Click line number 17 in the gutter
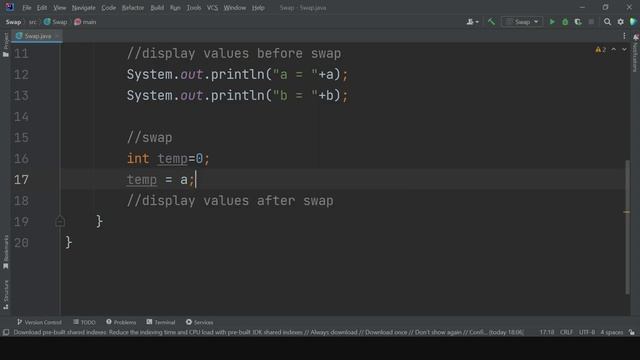Viewport: 640px width, 360px height. [x=21, y=180]
